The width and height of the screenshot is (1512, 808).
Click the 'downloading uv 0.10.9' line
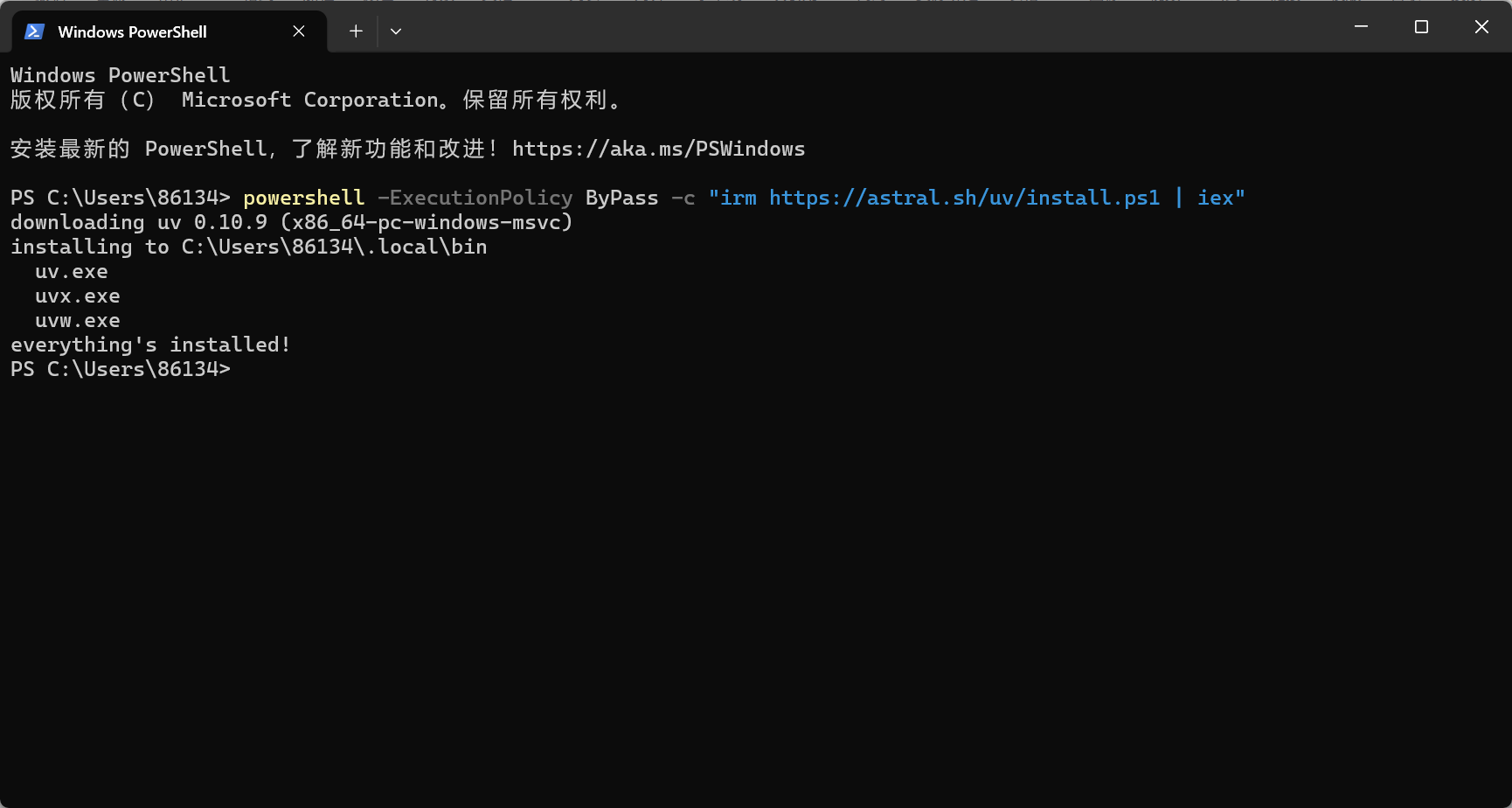[291, 222]
